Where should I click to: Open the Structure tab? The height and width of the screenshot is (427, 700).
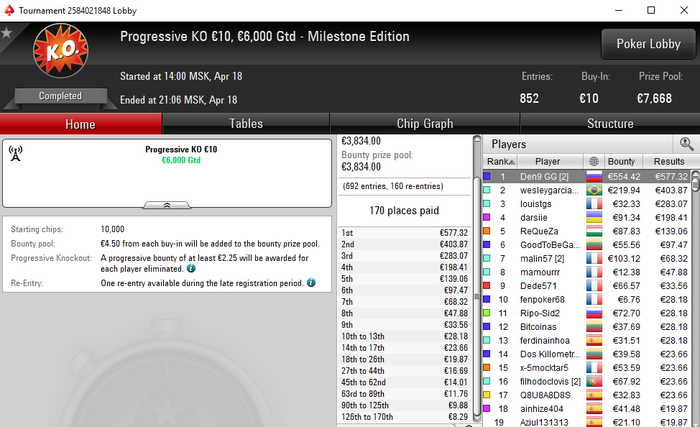pyautogui.click(x=610, y=124)
